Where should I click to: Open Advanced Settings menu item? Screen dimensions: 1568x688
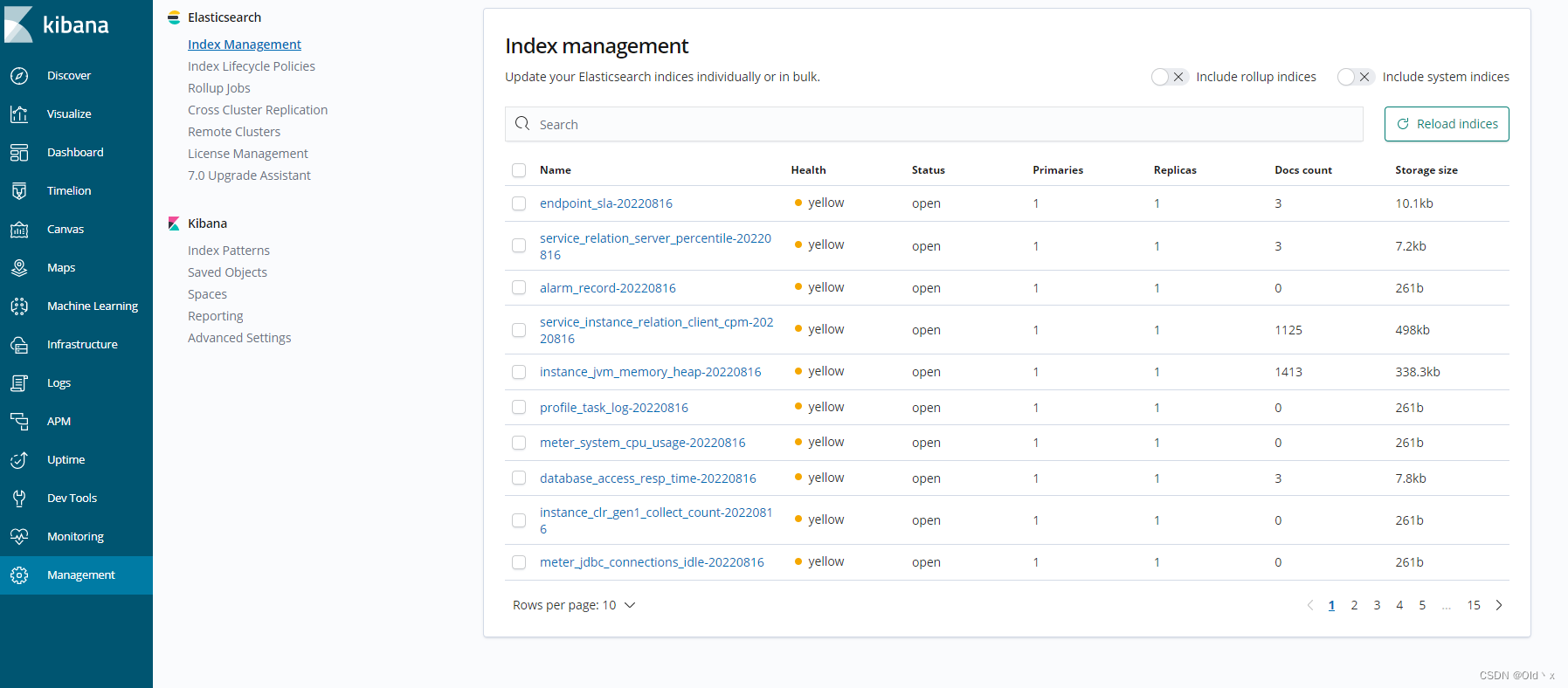[239, 338]
